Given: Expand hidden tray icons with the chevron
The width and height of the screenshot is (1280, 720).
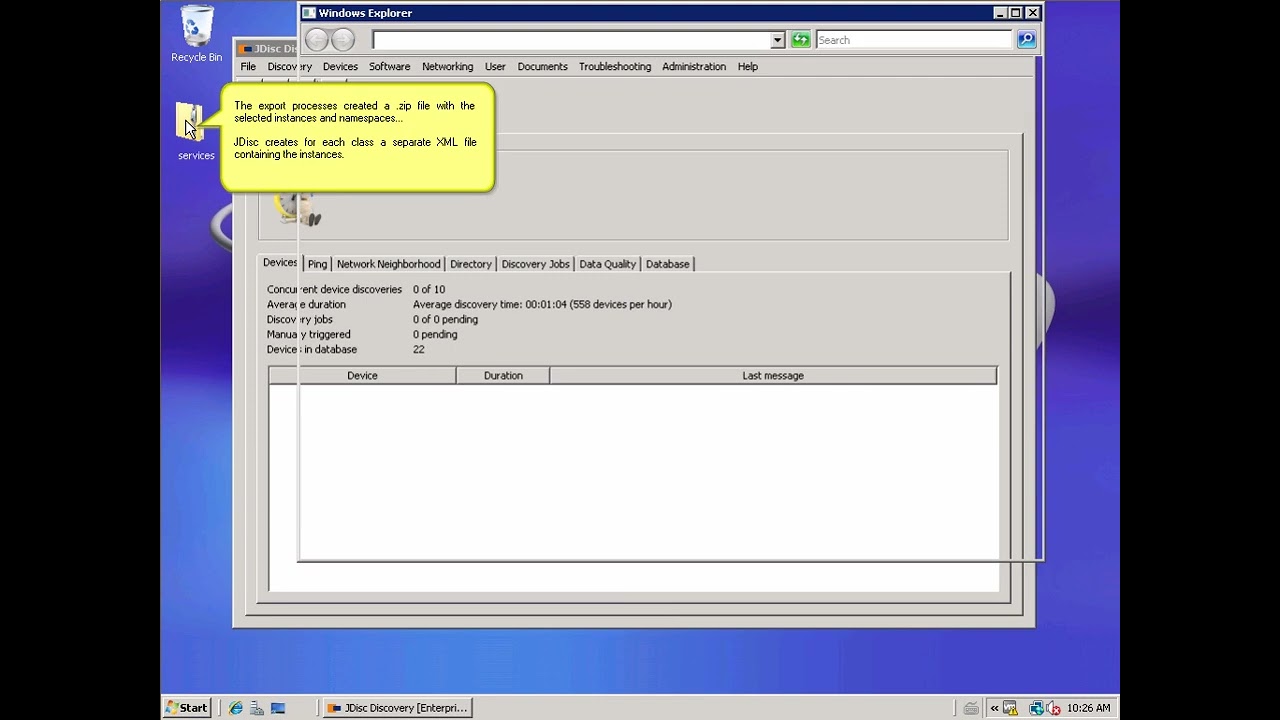Looking at the screenshot, I should coord(994,708).
